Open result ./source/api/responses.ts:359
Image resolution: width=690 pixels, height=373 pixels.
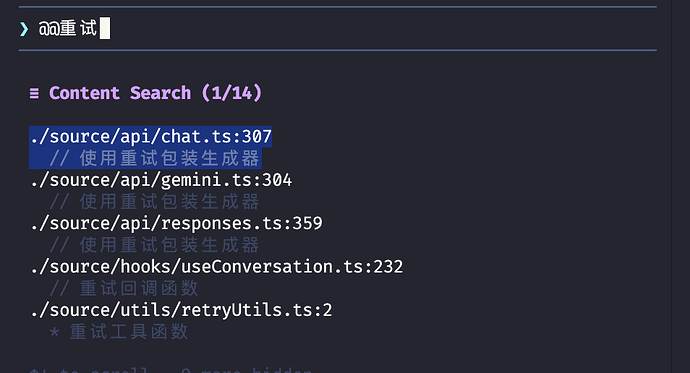tap(176, 223)
